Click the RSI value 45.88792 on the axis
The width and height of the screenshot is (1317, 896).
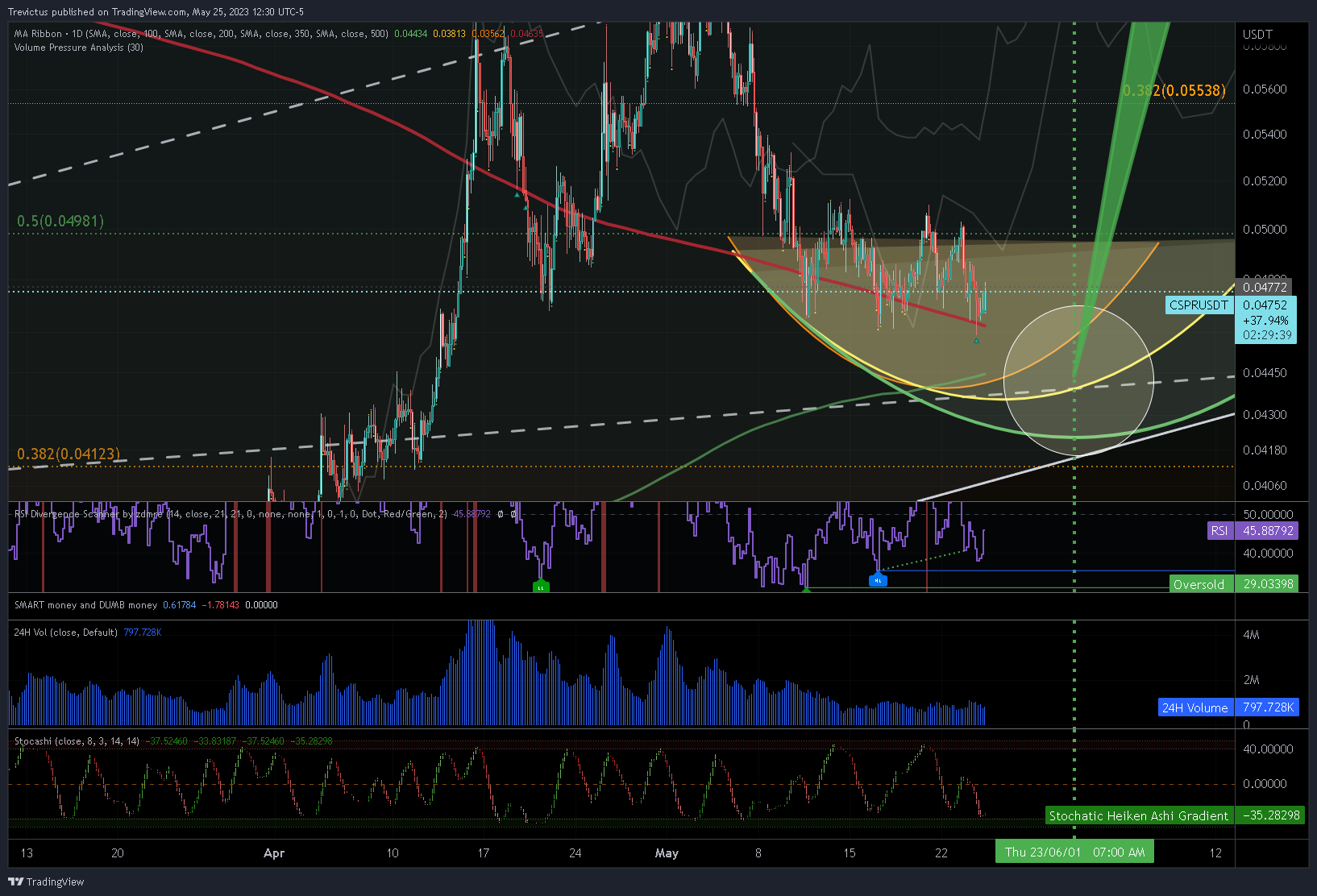1267,531
